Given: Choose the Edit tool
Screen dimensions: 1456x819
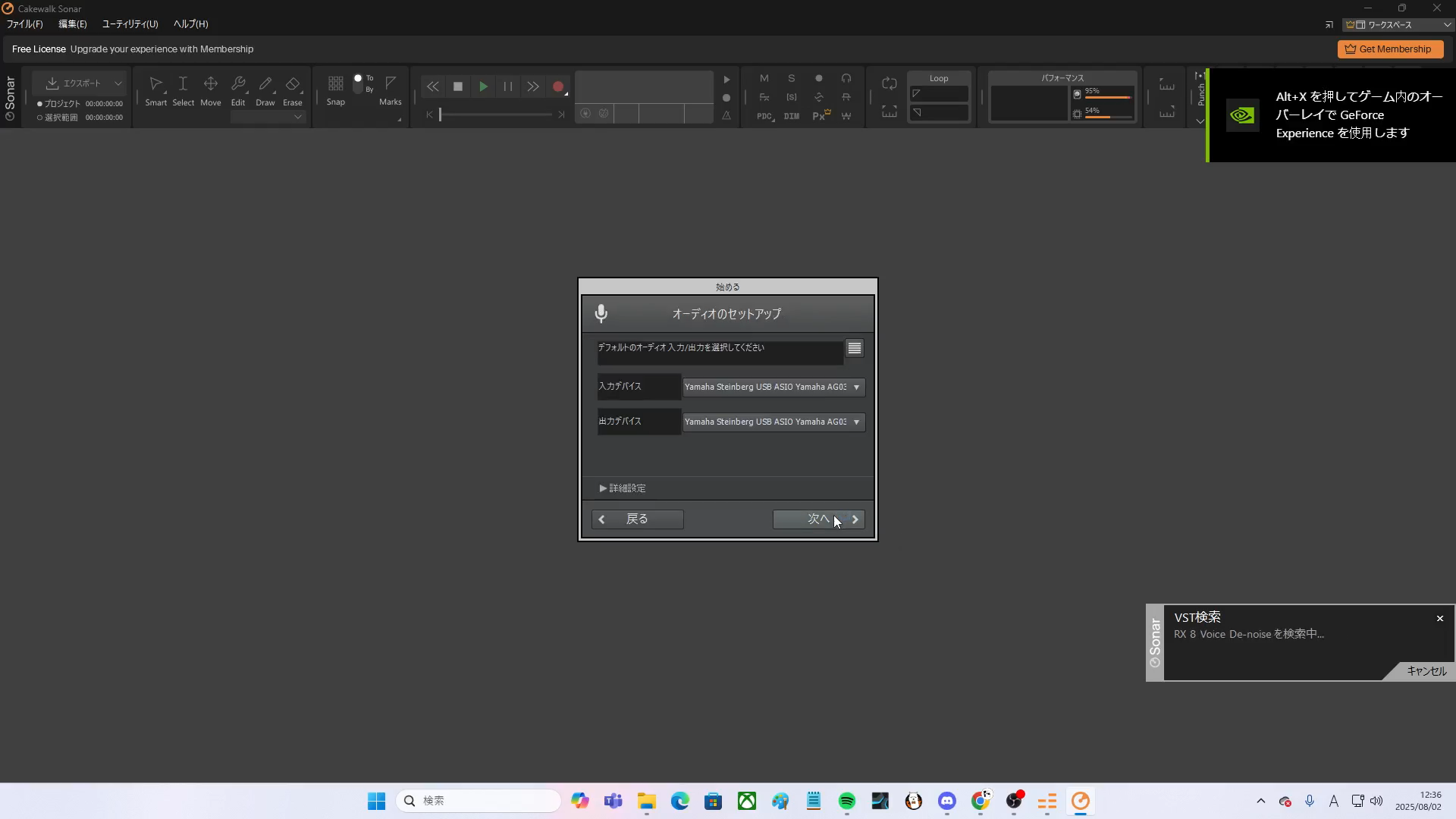Looking at the screenshot, I should (238, 90).
